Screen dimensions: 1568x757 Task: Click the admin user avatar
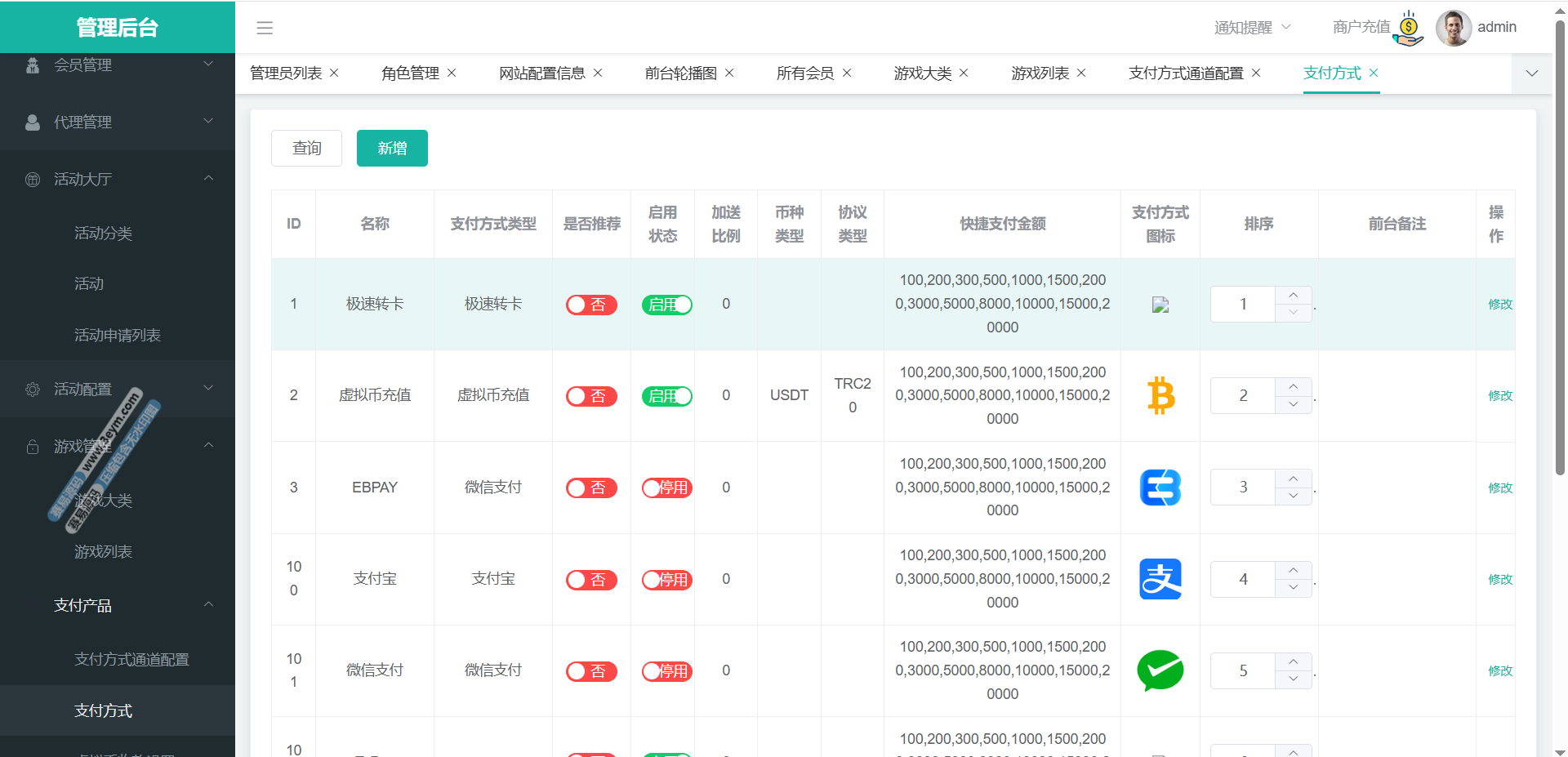(x=1453, y=28)
